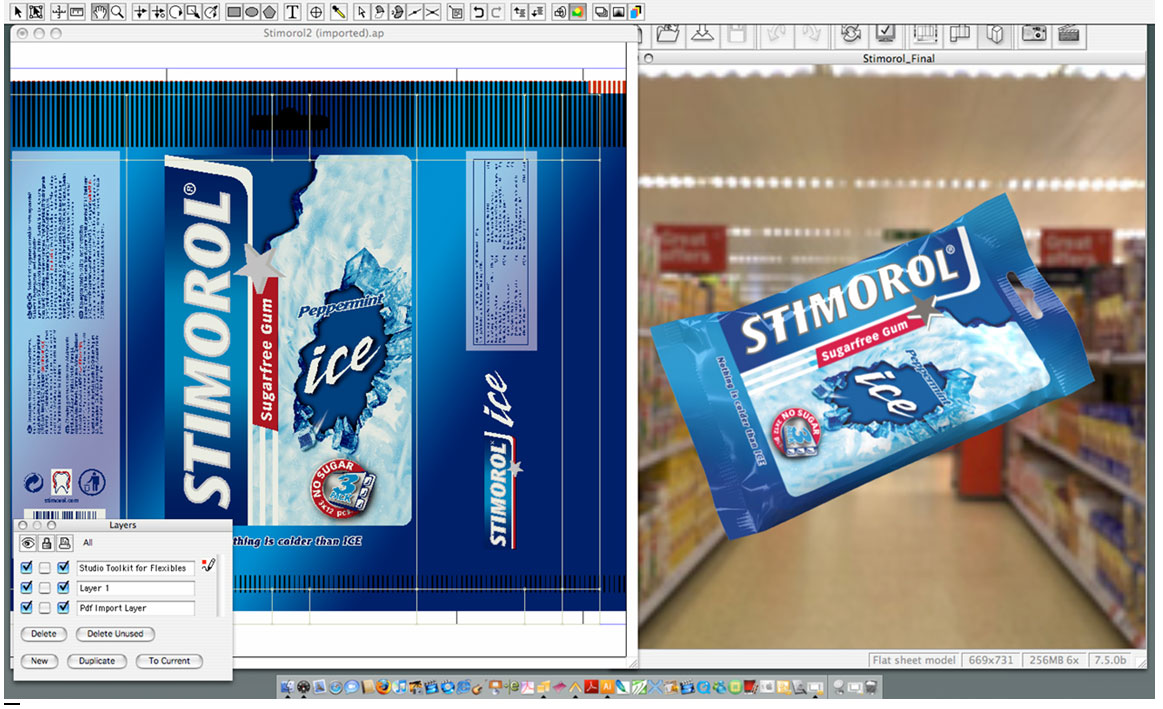Pick the ellipse shape tool
1163x709 pixels.
pyautogui.click(x=251, y=12)
